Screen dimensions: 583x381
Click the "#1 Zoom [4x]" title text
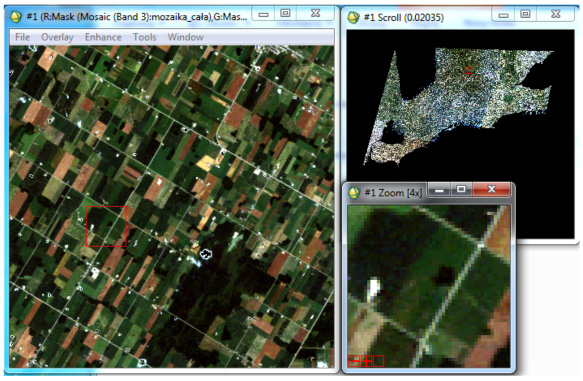393,193
